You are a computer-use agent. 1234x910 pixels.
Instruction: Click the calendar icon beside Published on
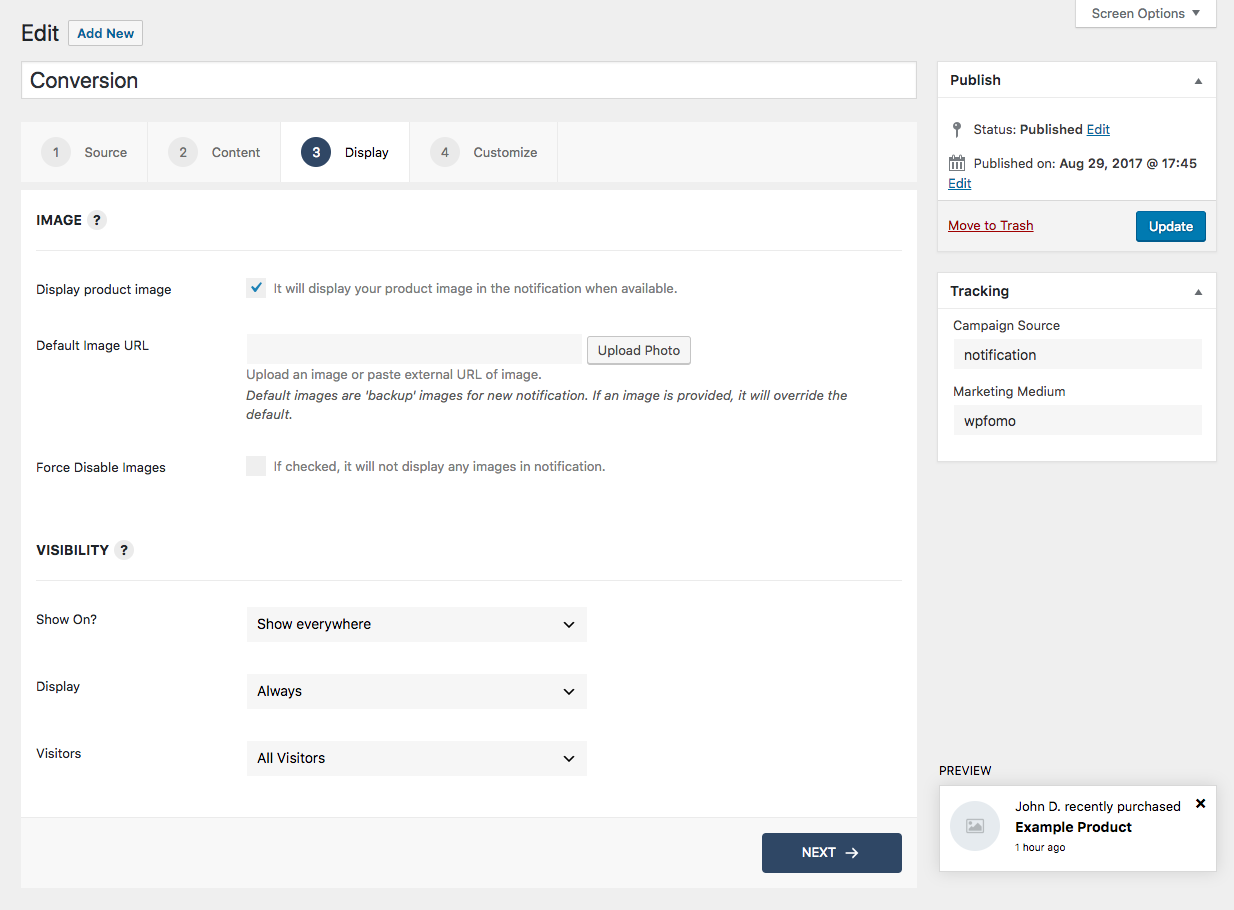click(x=957, y=163)
